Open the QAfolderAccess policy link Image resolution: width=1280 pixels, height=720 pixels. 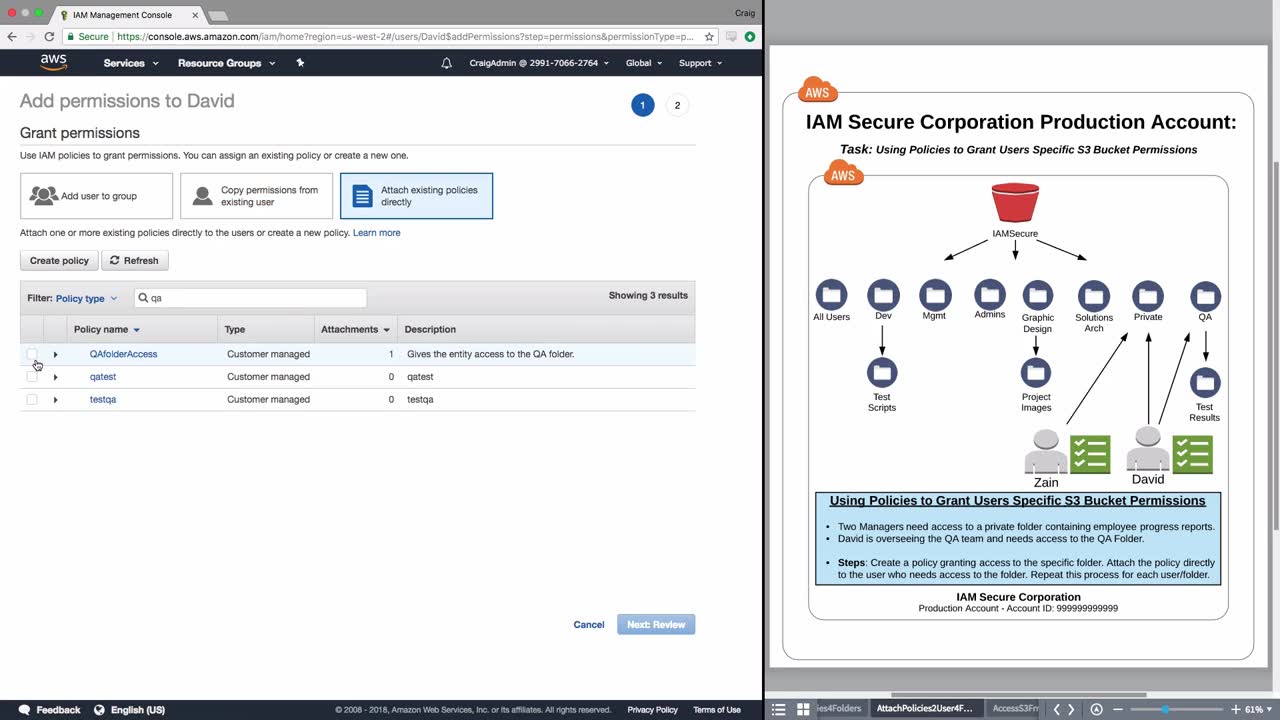123,354
